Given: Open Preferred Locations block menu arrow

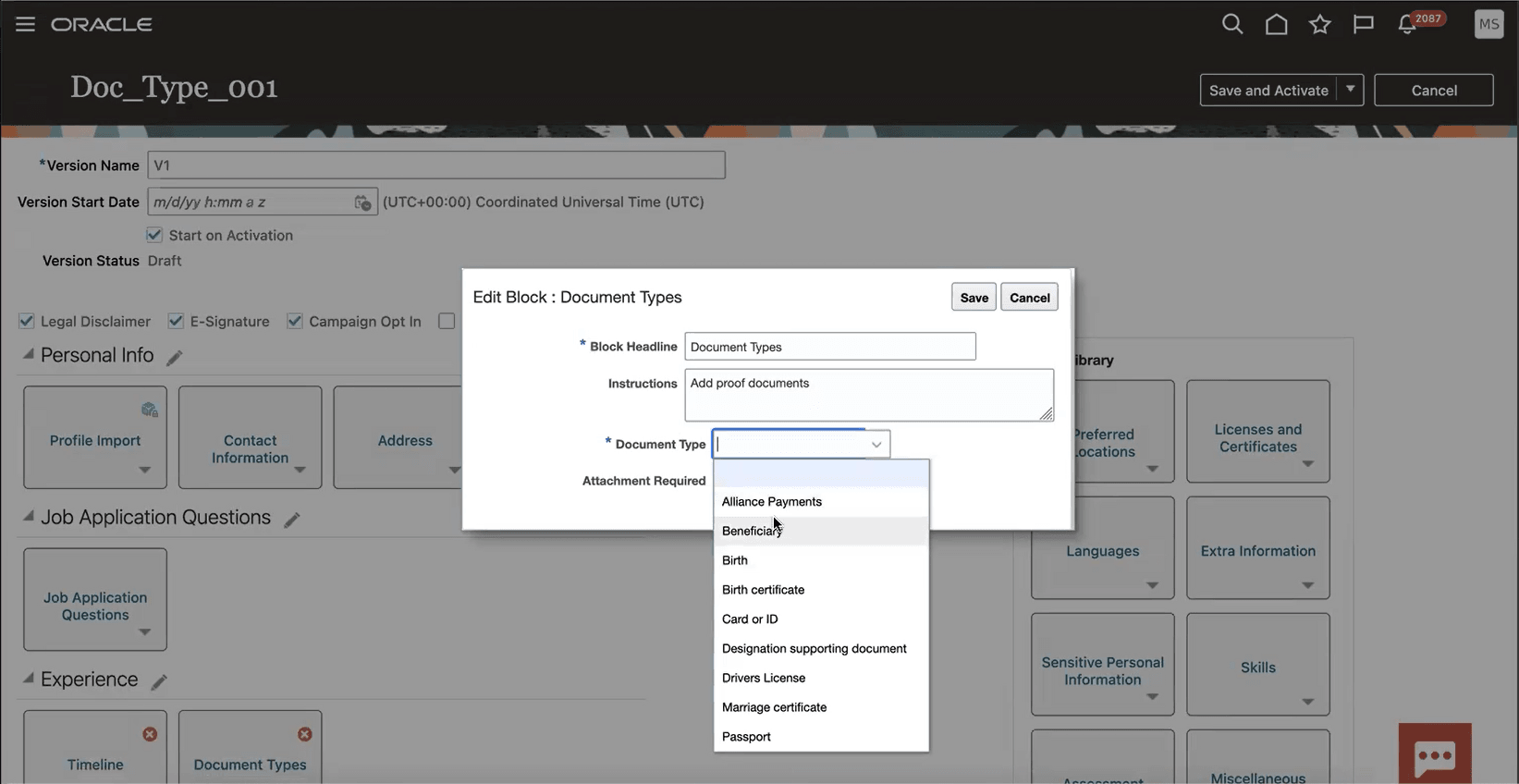Looking at the screenshot, I should tap(1152, 469).
